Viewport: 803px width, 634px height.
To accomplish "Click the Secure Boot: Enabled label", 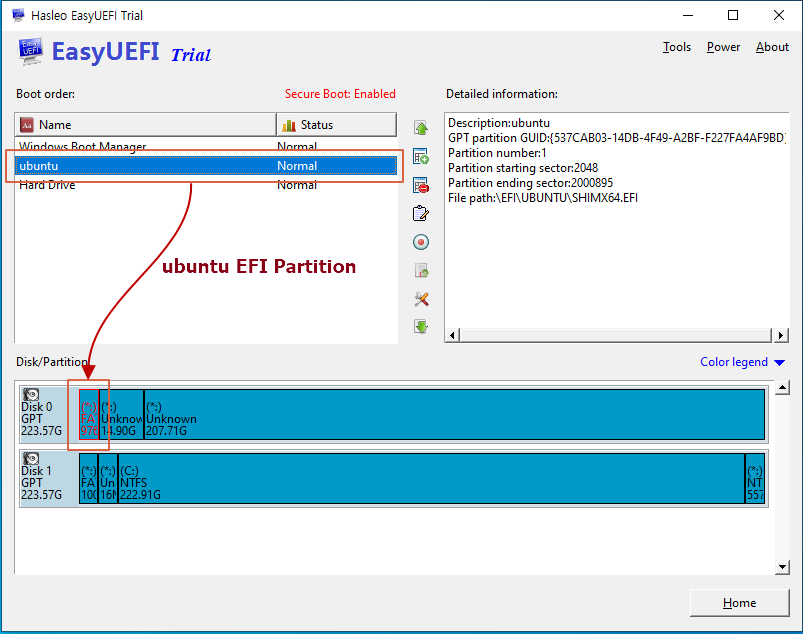I will [340, 94].
